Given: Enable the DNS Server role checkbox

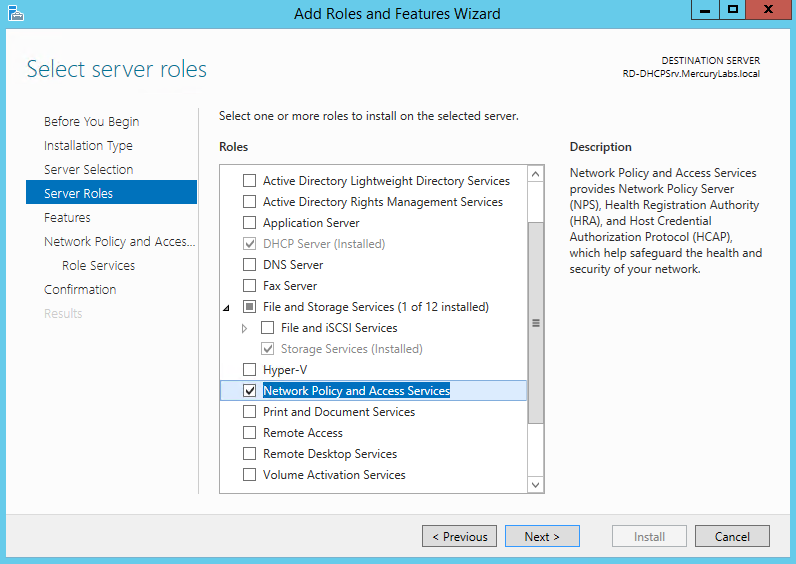Looking at the screenshot, I should (x=249, y=264).
